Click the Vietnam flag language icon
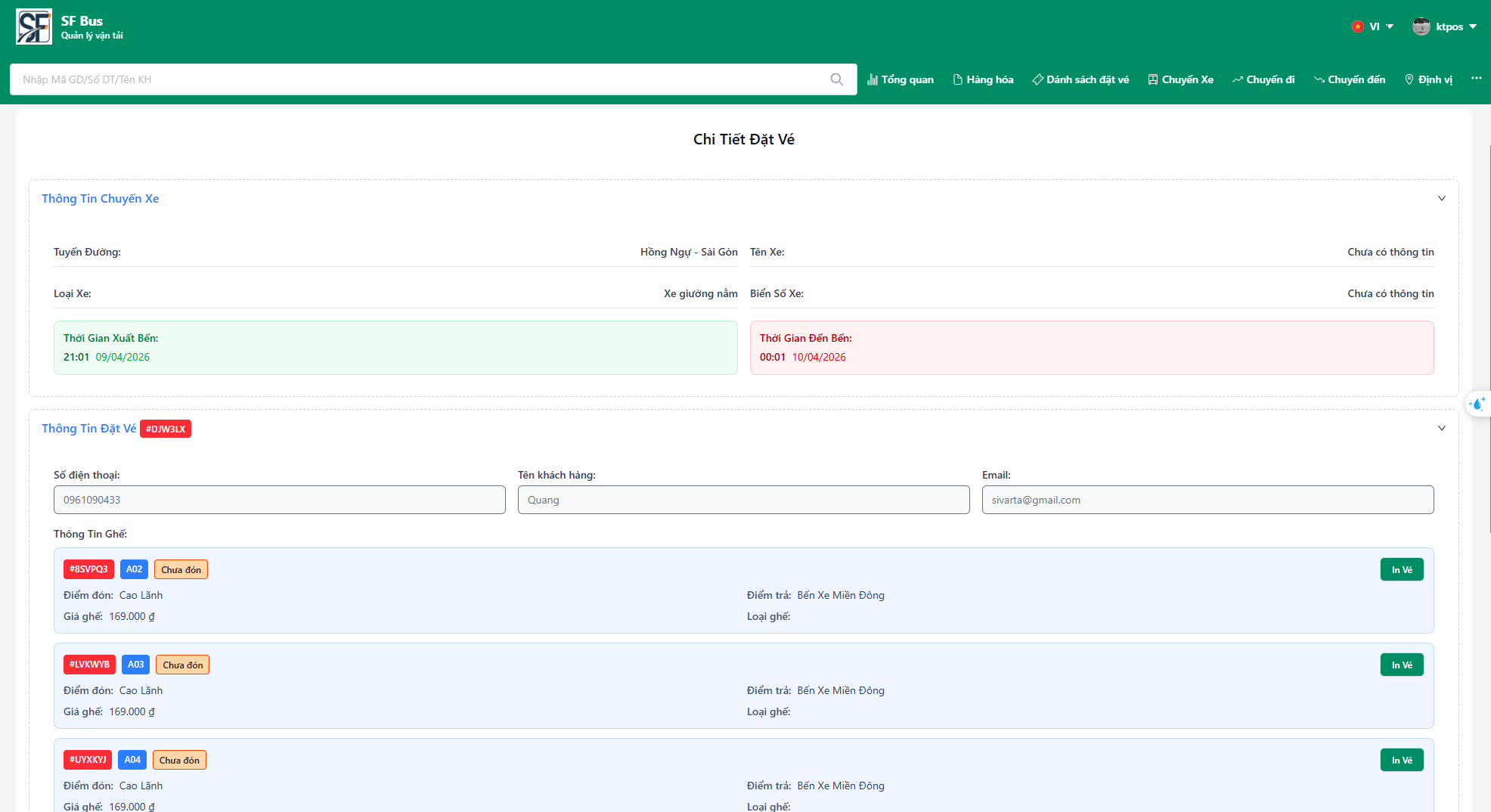Screen dimensions: 1491x812 [x=1357, y=26]
